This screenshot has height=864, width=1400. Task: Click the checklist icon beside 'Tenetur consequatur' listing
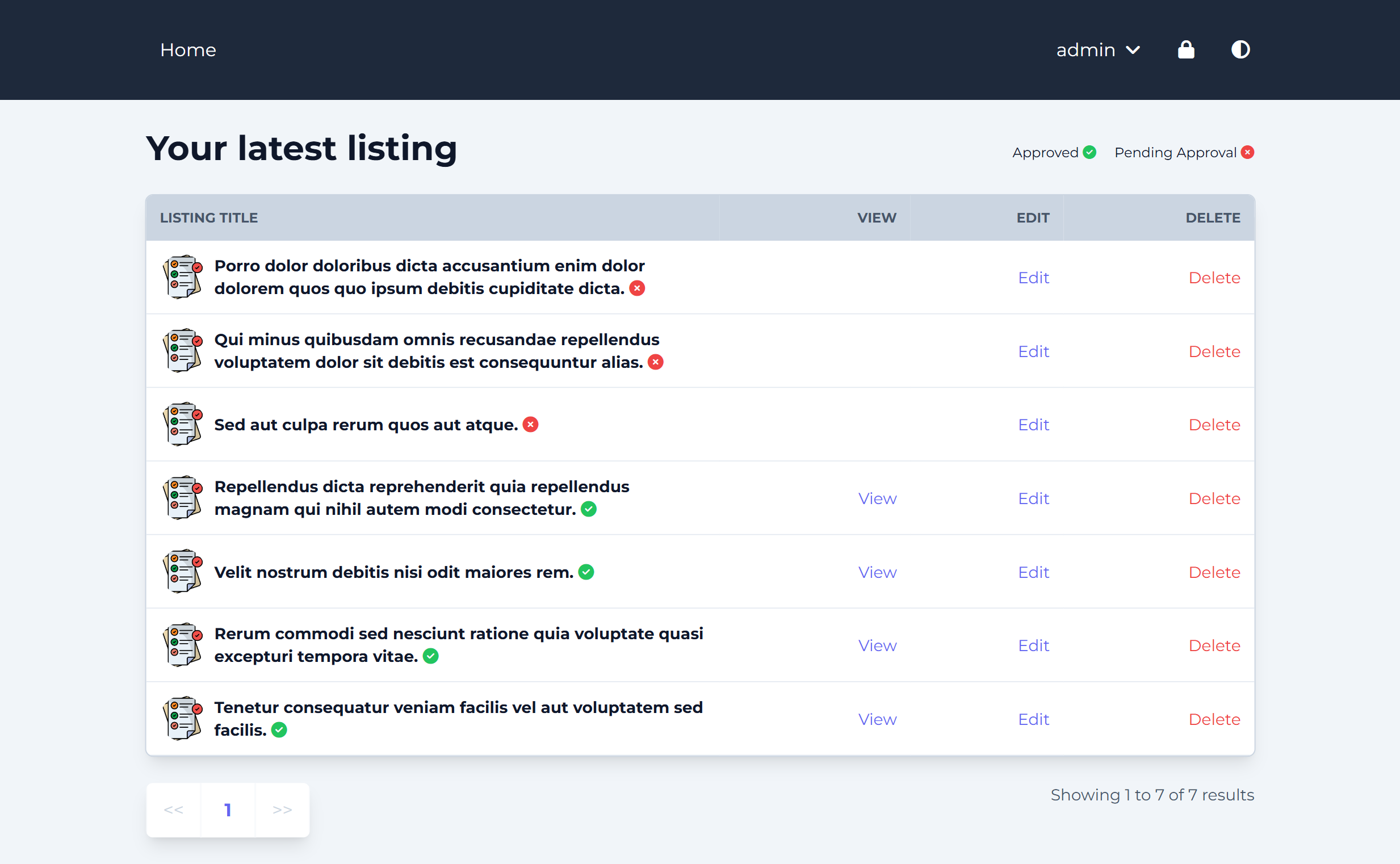[x=182, y=718]
